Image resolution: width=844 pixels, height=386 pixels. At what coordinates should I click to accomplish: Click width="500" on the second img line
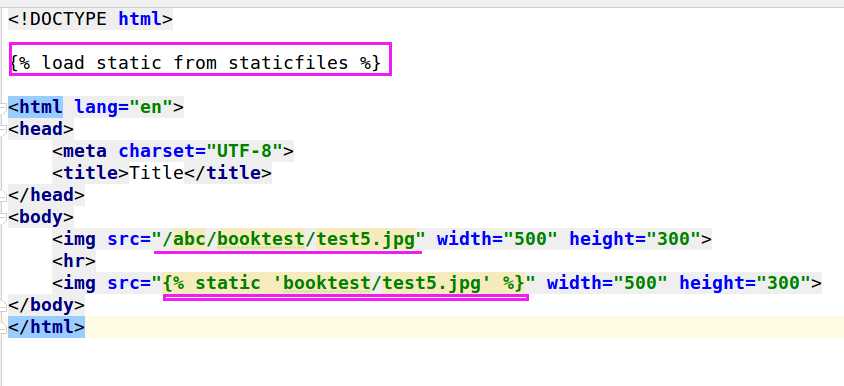tap(607, 283)
